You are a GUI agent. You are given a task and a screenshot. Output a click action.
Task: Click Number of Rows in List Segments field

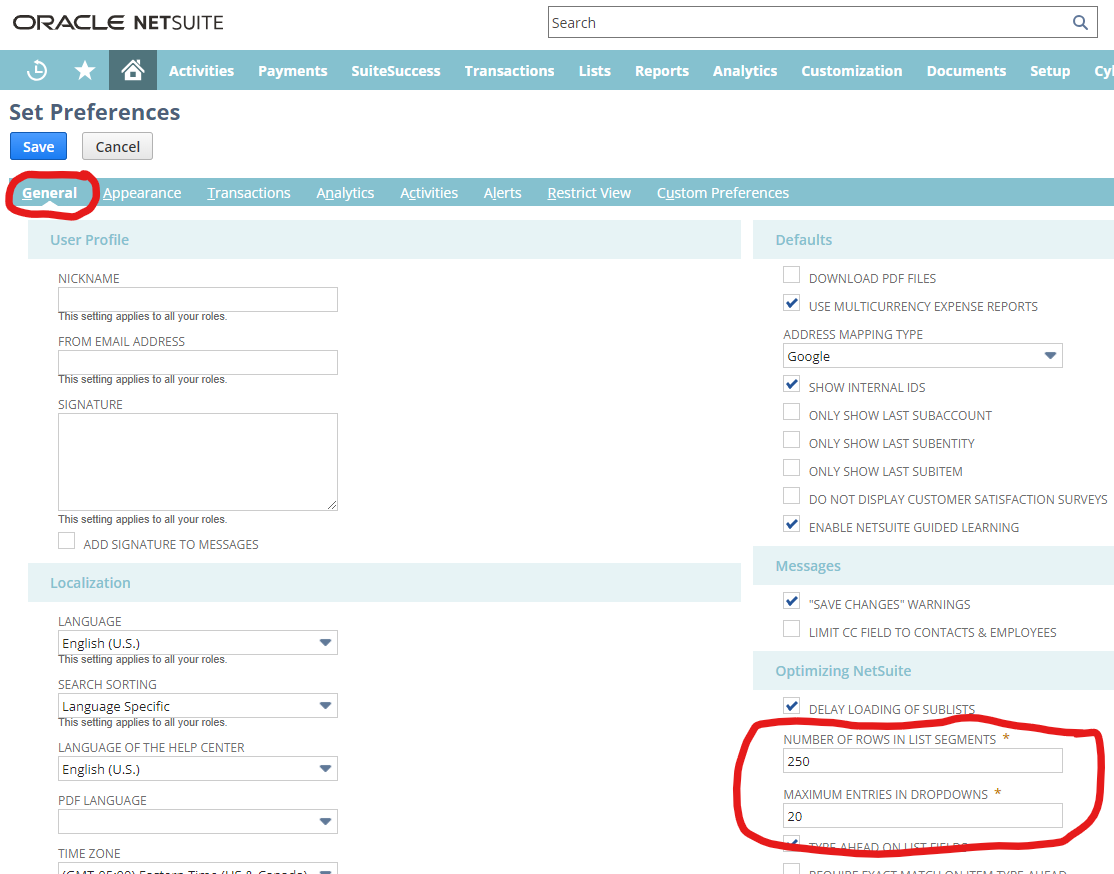pyautogui.click(x=922, y=760)
